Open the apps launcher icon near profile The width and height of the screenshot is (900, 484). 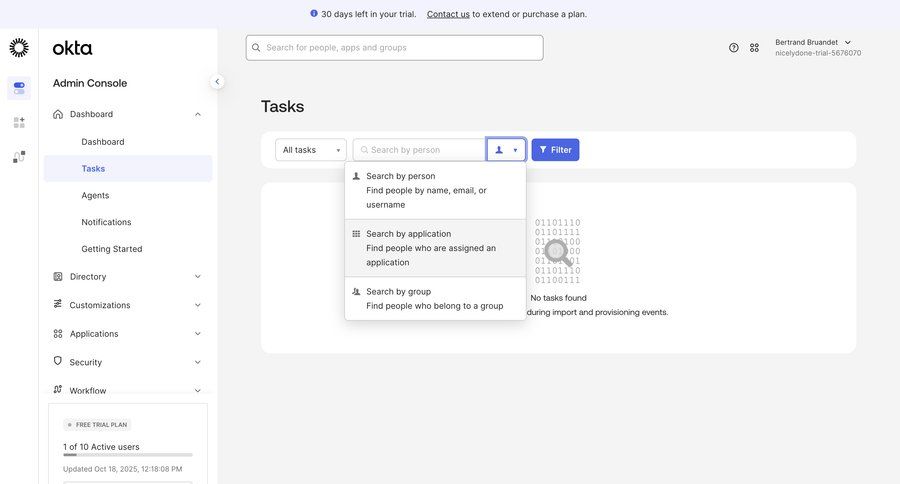coord(754,48)
